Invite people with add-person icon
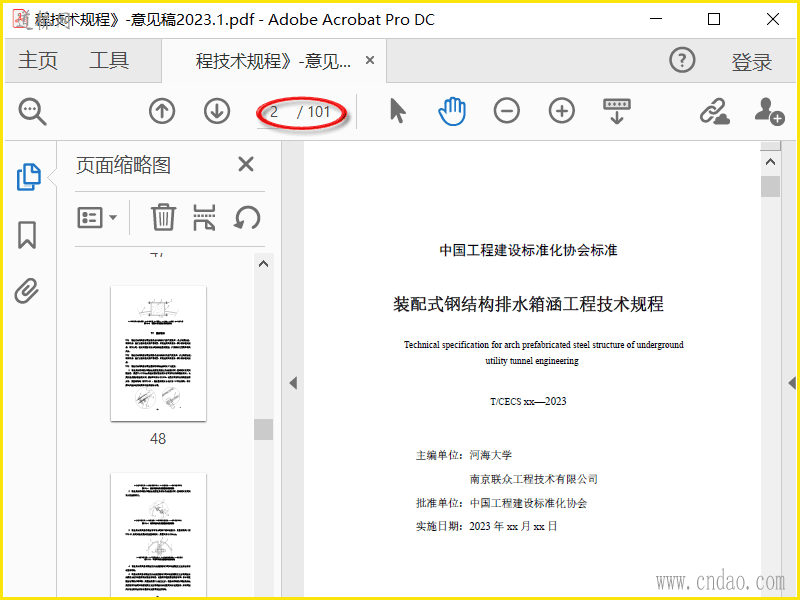800x600 pixels. pyautogui.click(x=769, y=111)
